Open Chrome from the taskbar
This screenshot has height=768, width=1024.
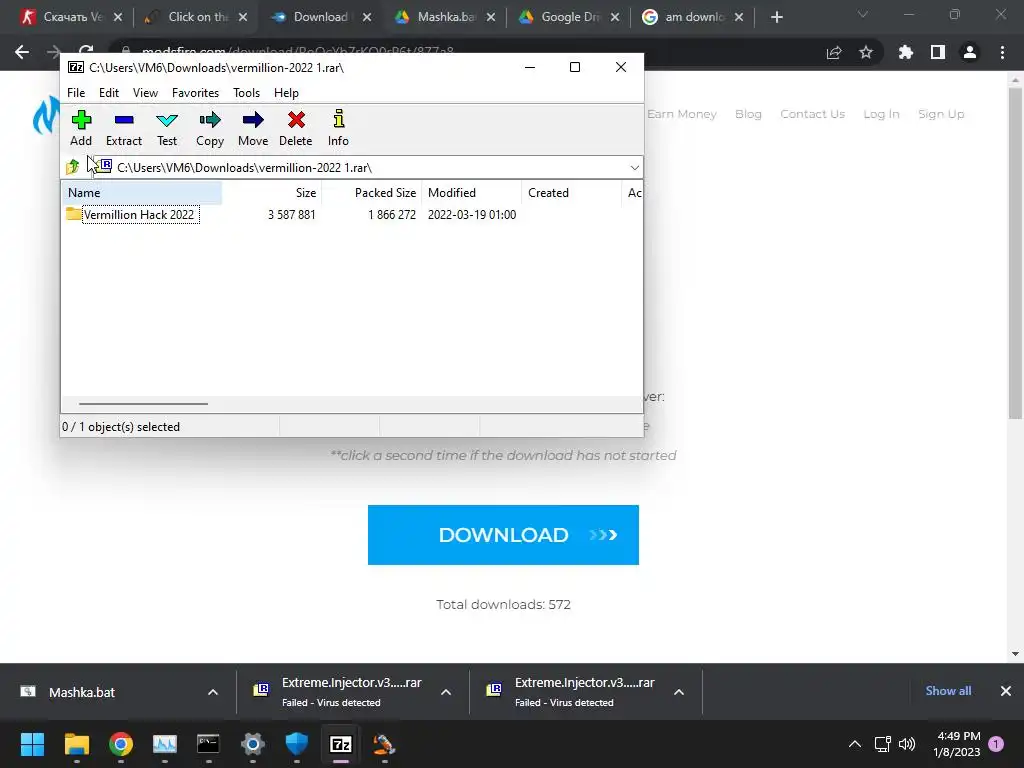coord(121,744)
